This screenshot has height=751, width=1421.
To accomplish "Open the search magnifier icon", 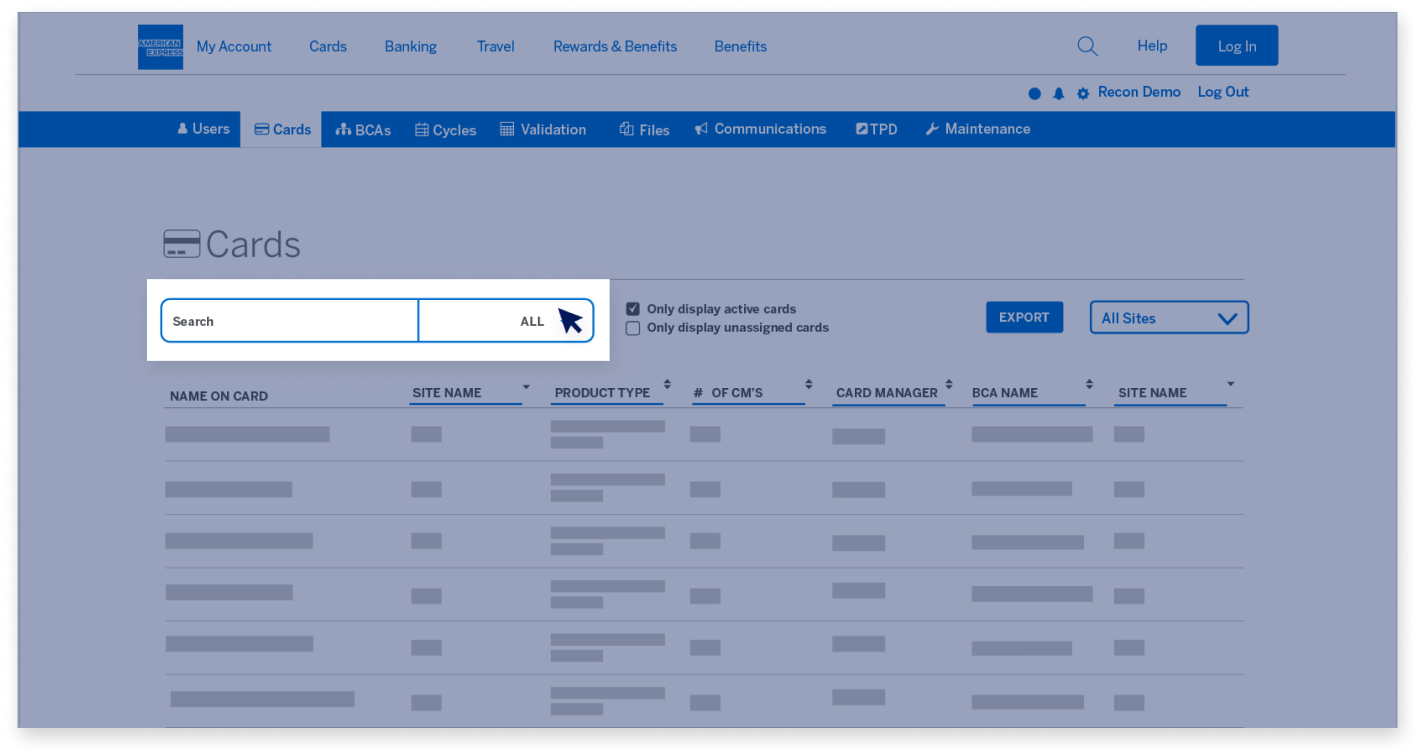I will (x=1087, y=45).
